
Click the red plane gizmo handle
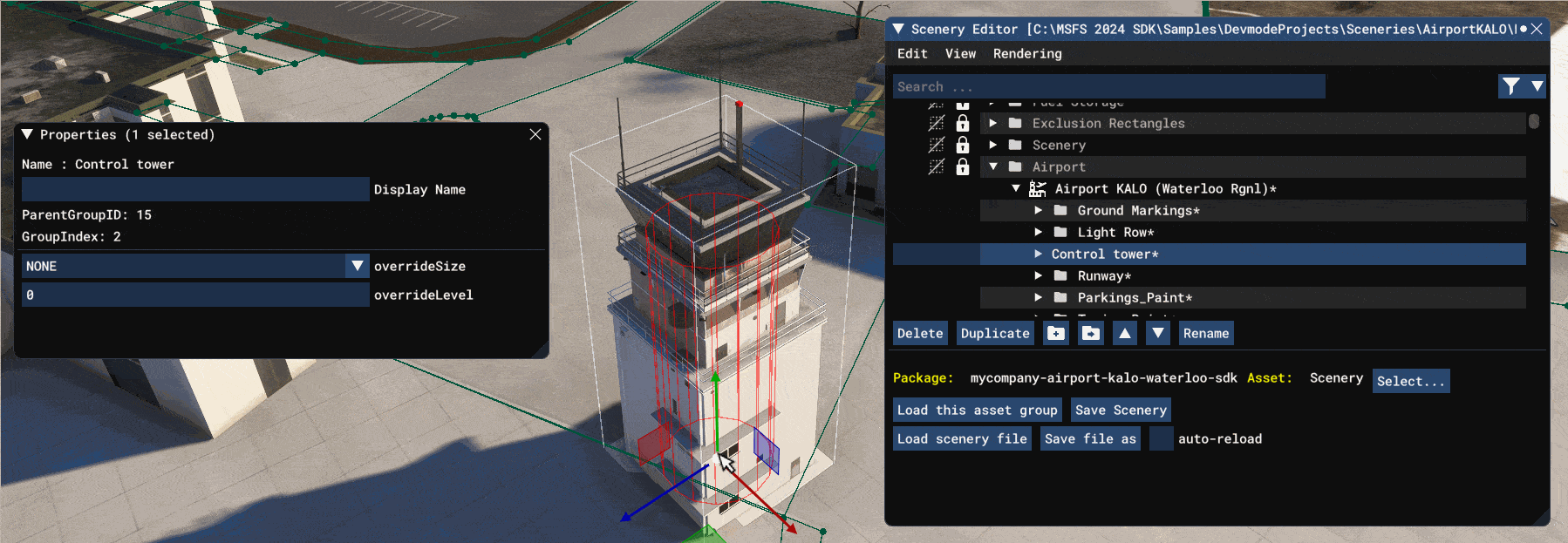coord(654,443)
